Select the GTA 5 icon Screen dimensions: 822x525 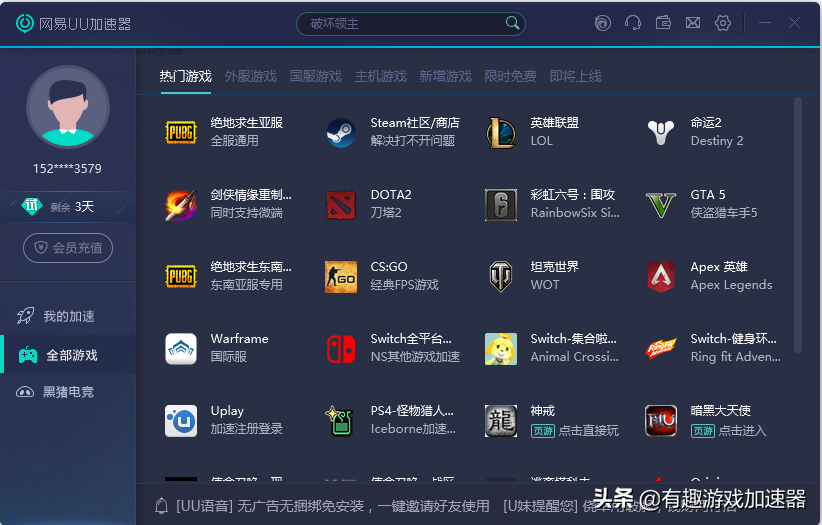[661, 205]
